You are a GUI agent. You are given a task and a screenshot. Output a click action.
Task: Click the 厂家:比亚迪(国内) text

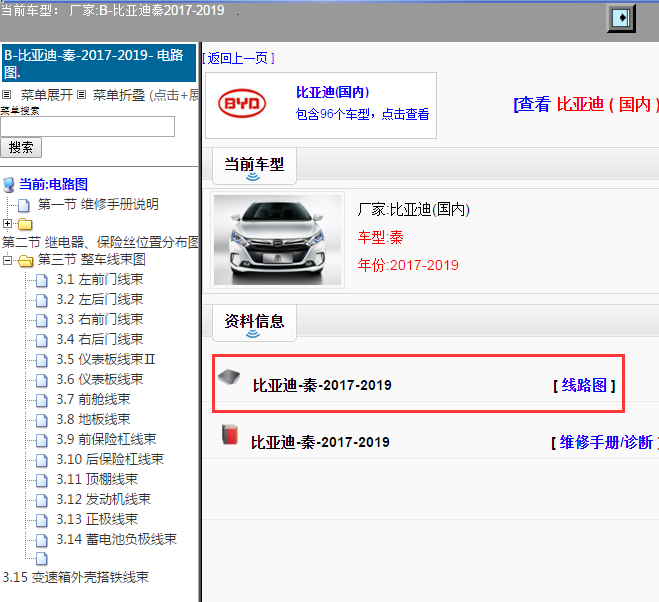(414, 209)
